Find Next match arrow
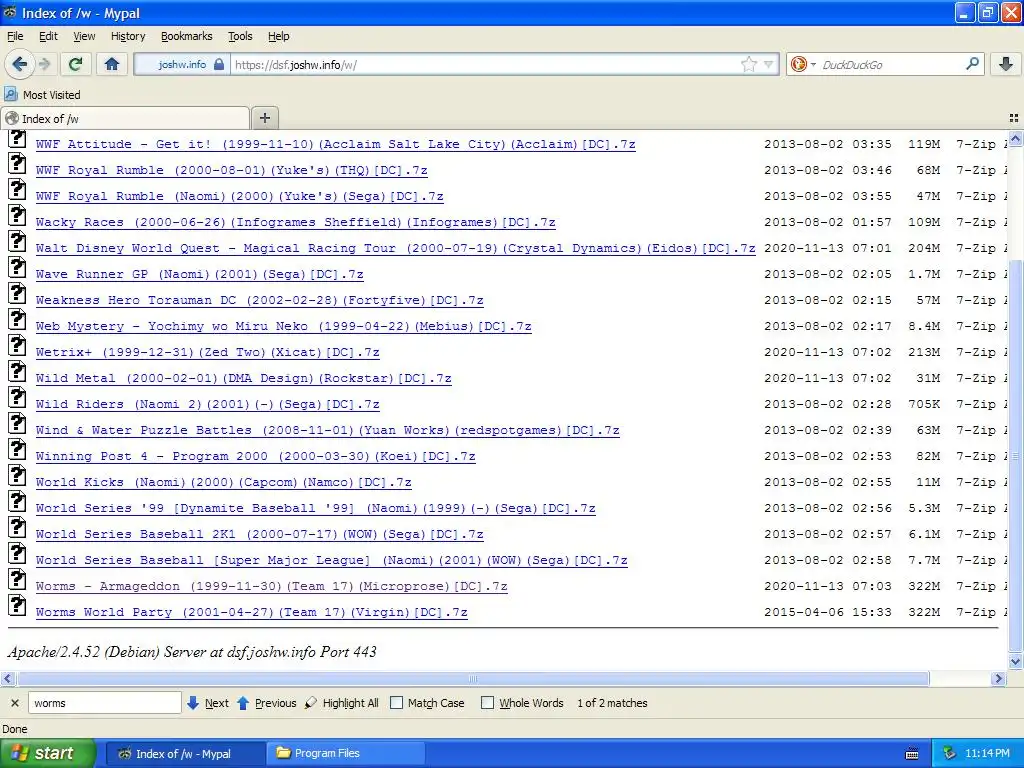Viewport: 1024px width, 768px height. click(208, 703)
